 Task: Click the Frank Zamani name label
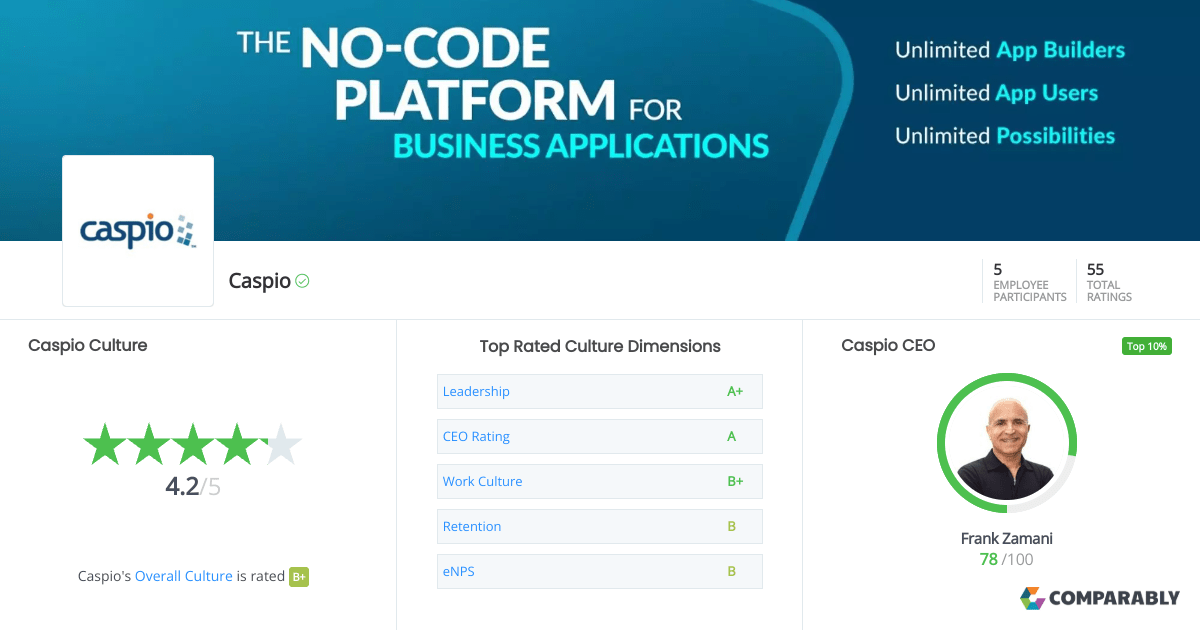[x=1007, y=538]
